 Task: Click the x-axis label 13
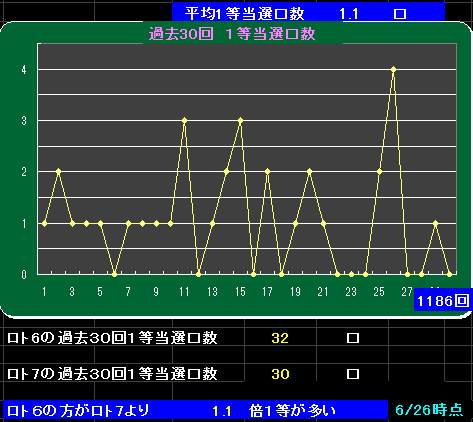212,292
